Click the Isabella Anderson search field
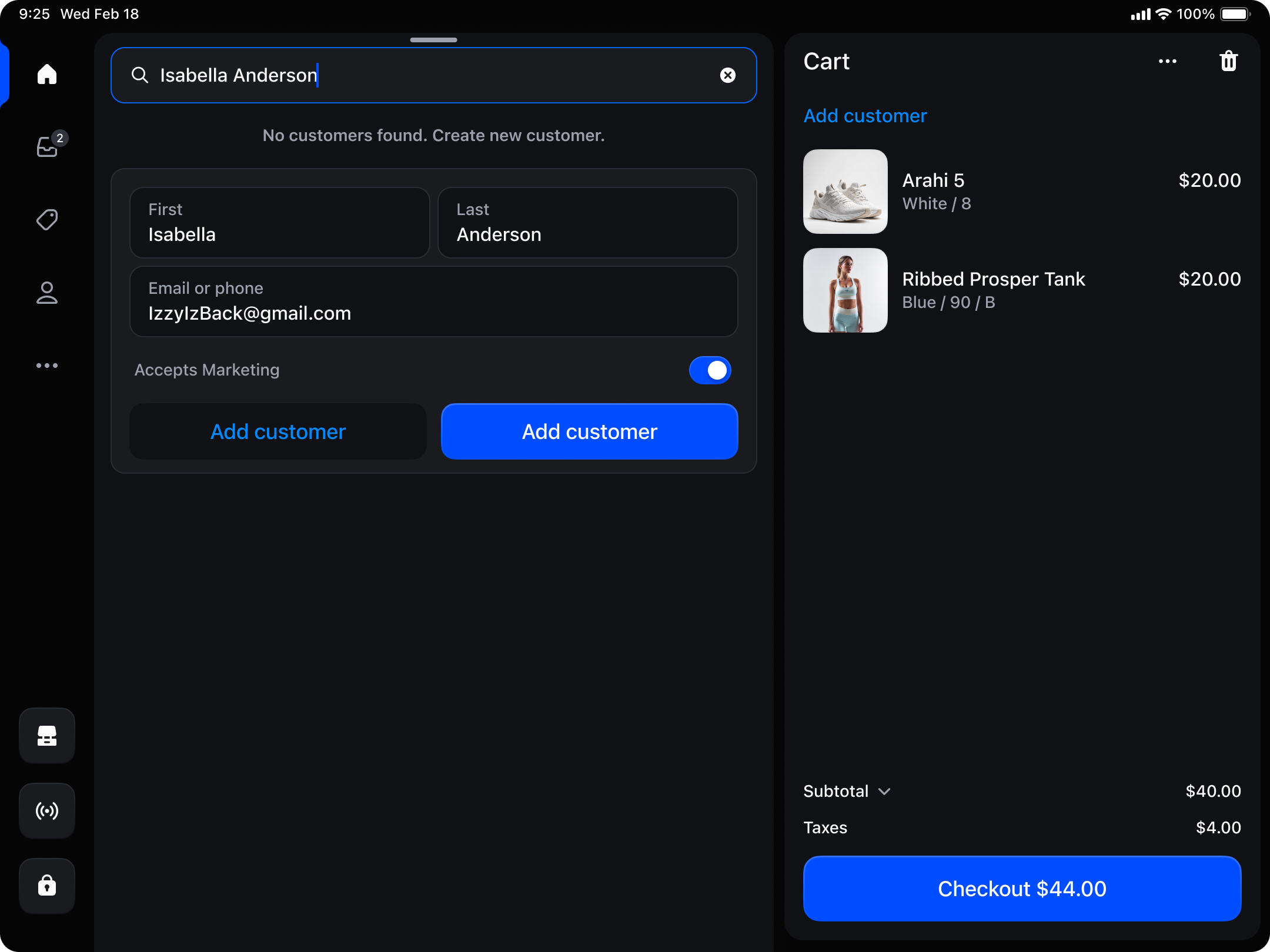The image size is (1270, 952). click(434, 75)
